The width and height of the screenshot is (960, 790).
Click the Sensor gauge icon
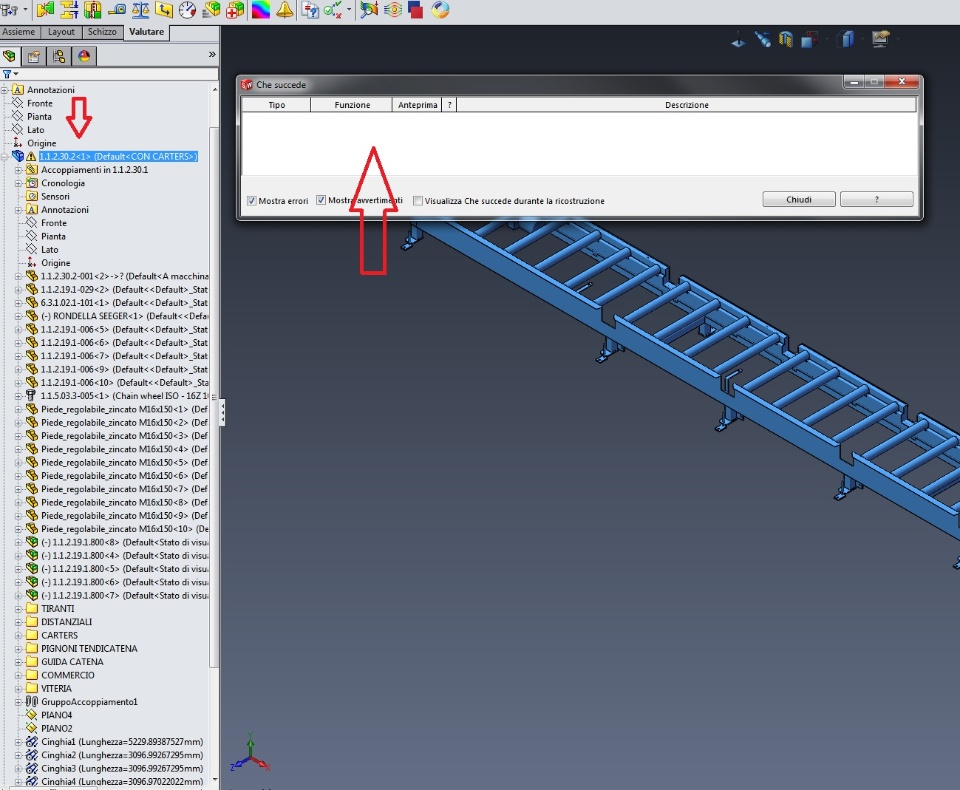[187, 9]
